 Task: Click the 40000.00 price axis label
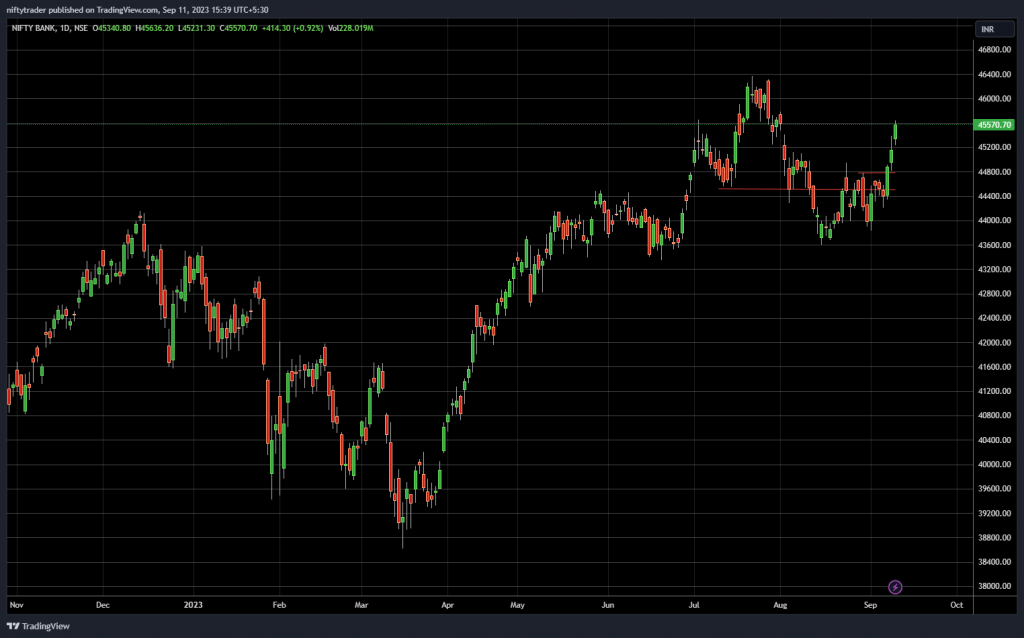coord(994,464)
